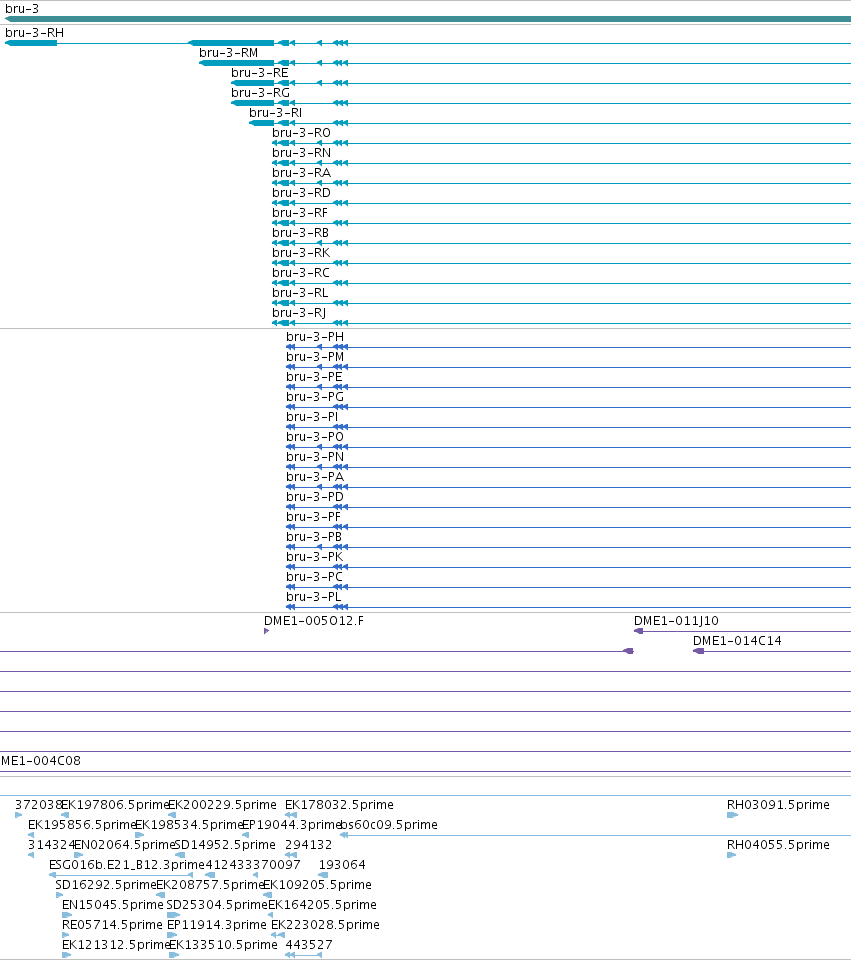Click the DME1-005O12.F clone label
The height and width of the screenshot is (960, 851).
[314, 621]
